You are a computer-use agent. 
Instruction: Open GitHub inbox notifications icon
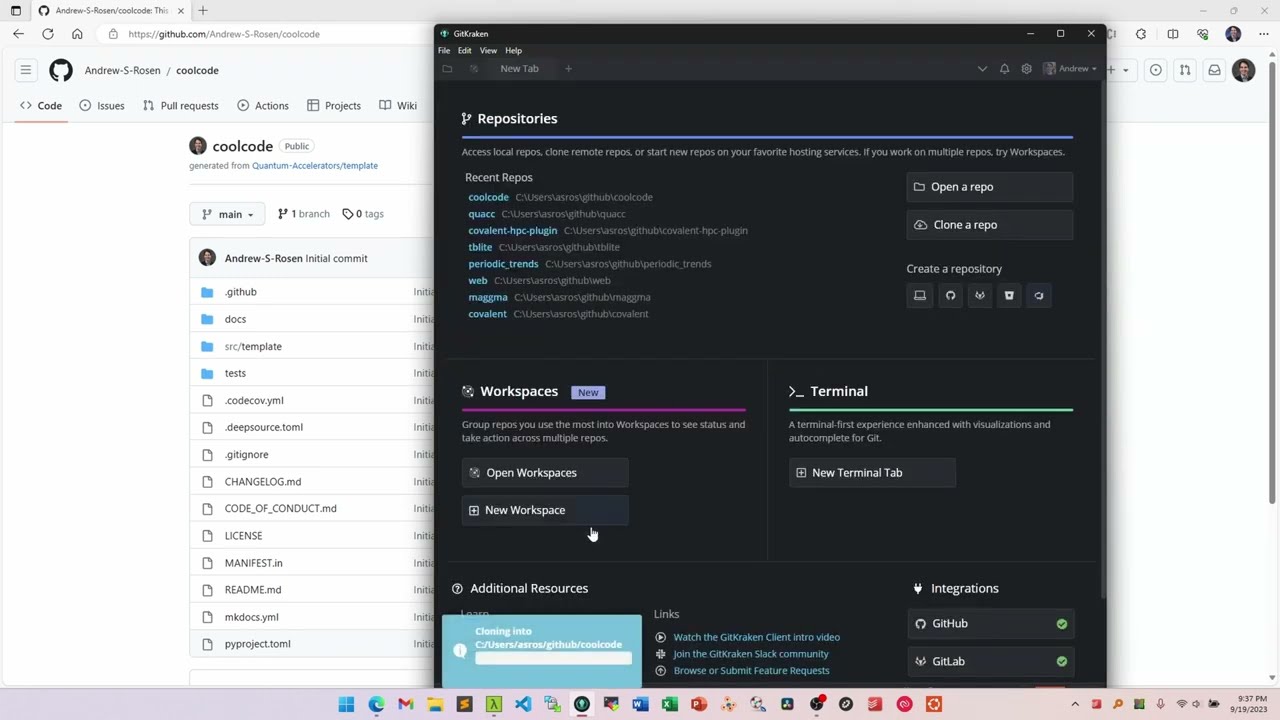1214,70
